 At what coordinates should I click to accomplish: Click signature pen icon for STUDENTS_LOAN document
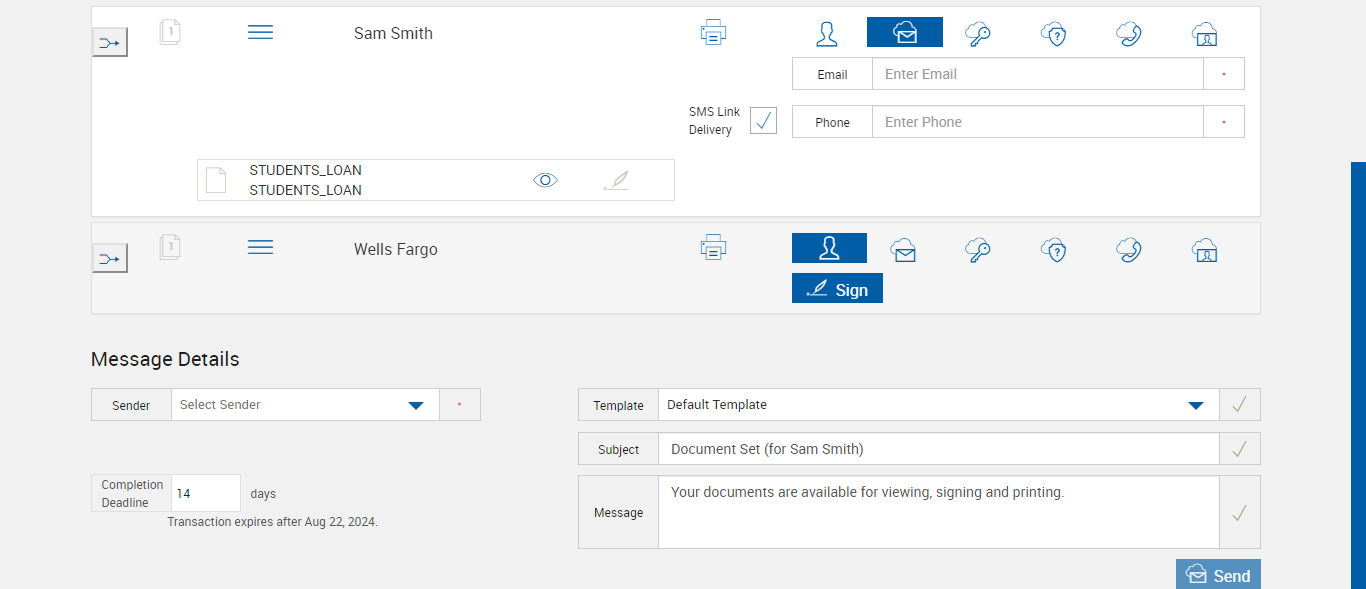click(x=617, y=180)
